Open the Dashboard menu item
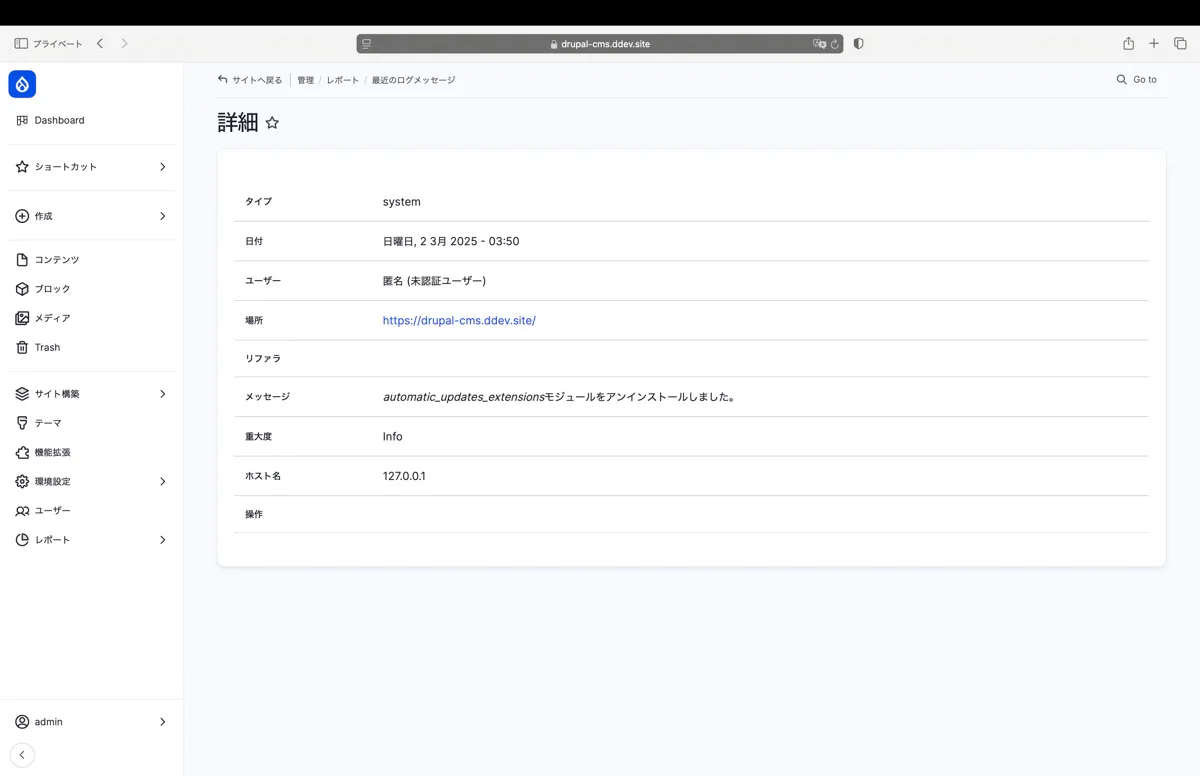1200x776 pixels. pos(92,120)
